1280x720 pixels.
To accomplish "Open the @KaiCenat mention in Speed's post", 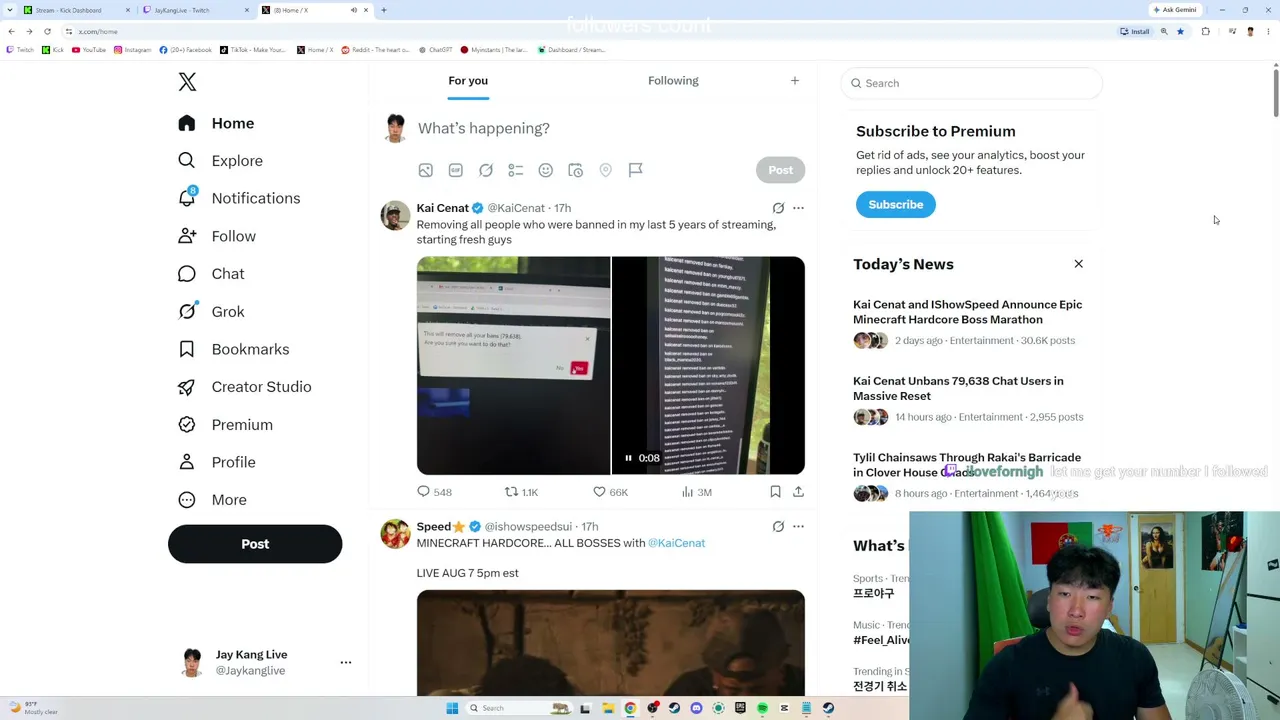I will pos(677,543).
